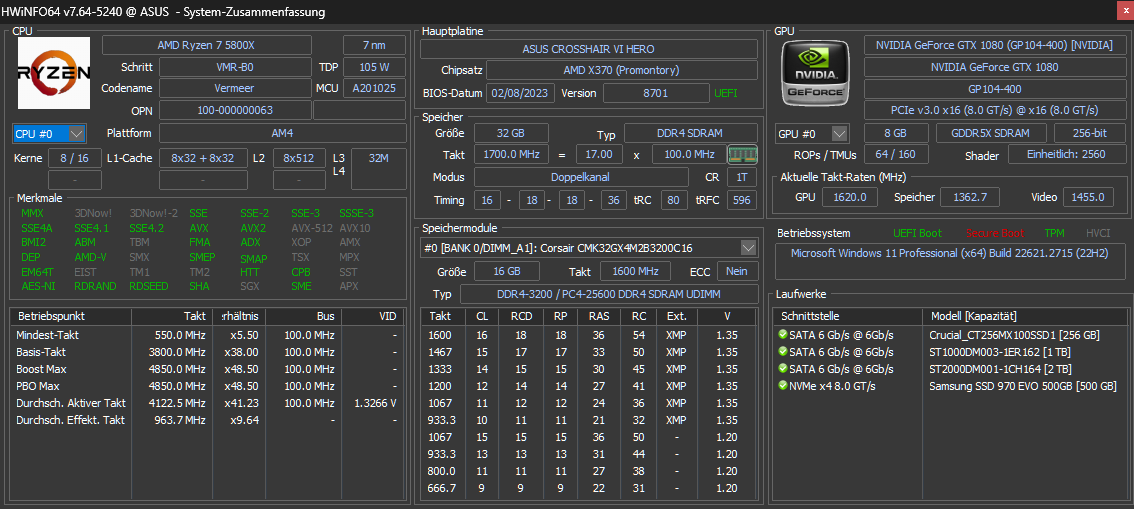Select the PBO Max row
The image size is (1134, 509).
207,386
